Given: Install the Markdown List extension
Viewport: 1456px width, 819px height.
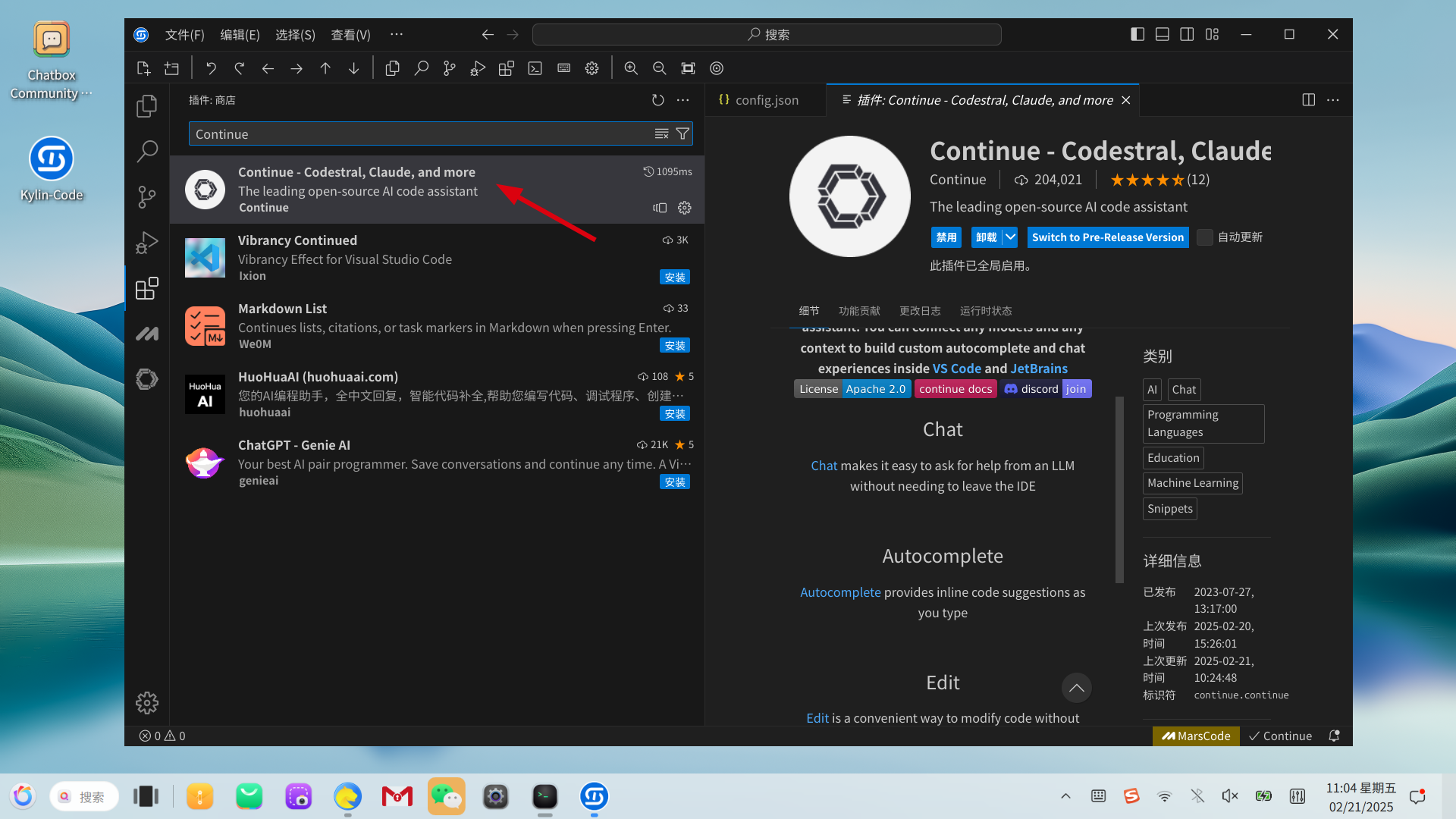Looking at the screenshot, I should tap(674, 346).
